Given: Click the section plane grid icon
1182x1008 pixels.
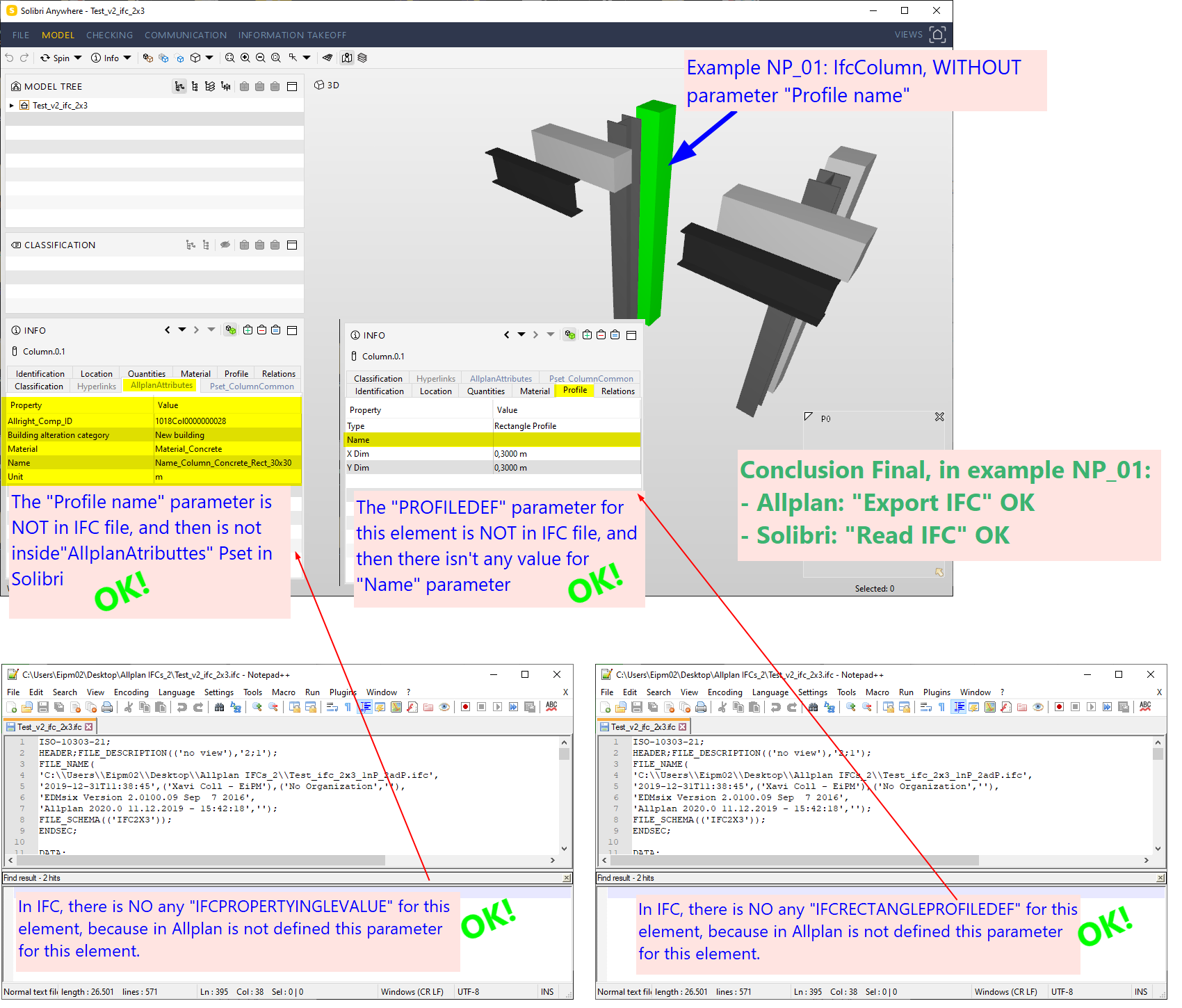Looking at the screenshot, I should (327, 58).
